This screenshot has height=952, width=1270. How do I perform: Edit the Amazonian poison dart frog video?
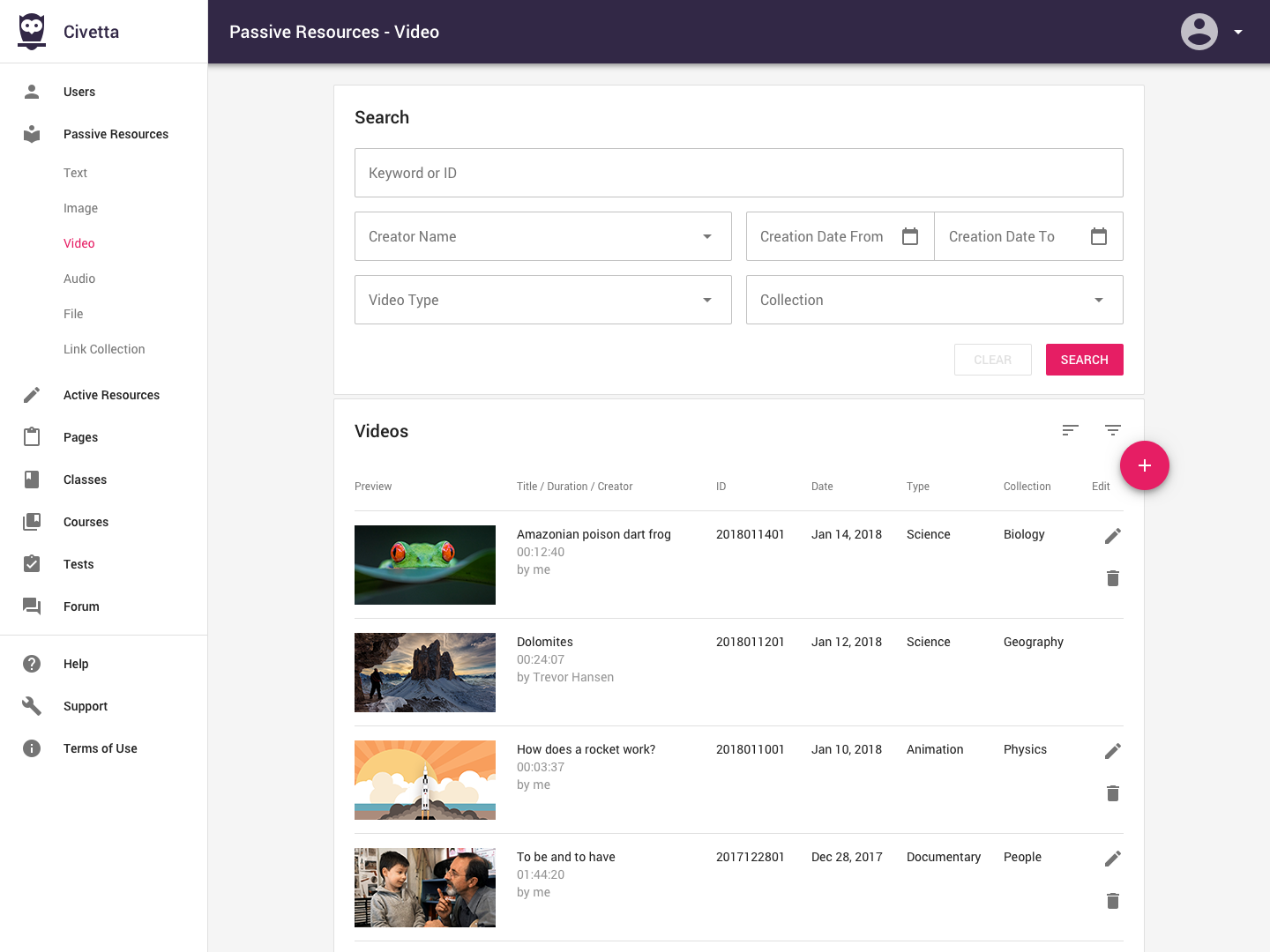tap(1112, 536)
